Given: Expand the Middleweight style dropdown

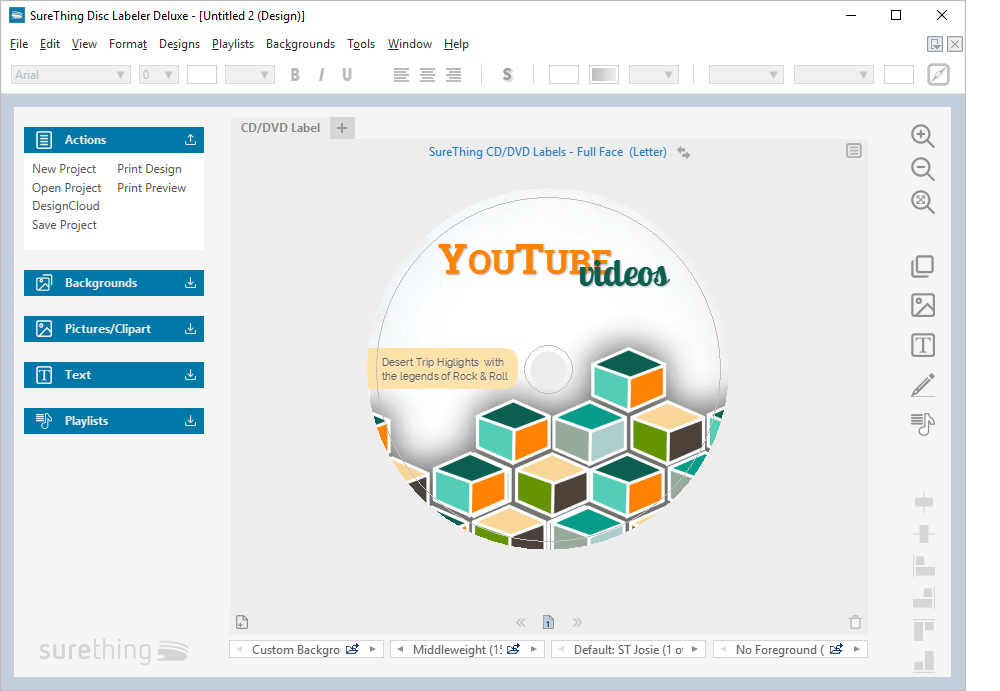Looking at the screenshot, I should [x=467, y=648].
